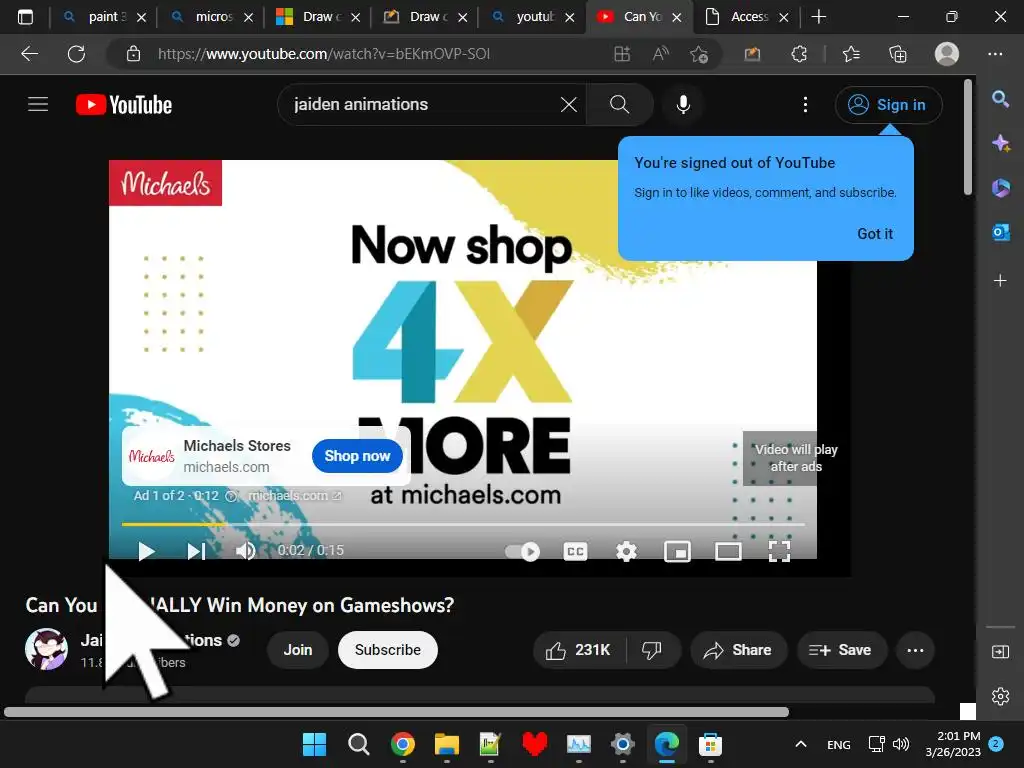Screen dimensions: 1024x768
Task: Enable miniplayer mode
Action: 677,552
